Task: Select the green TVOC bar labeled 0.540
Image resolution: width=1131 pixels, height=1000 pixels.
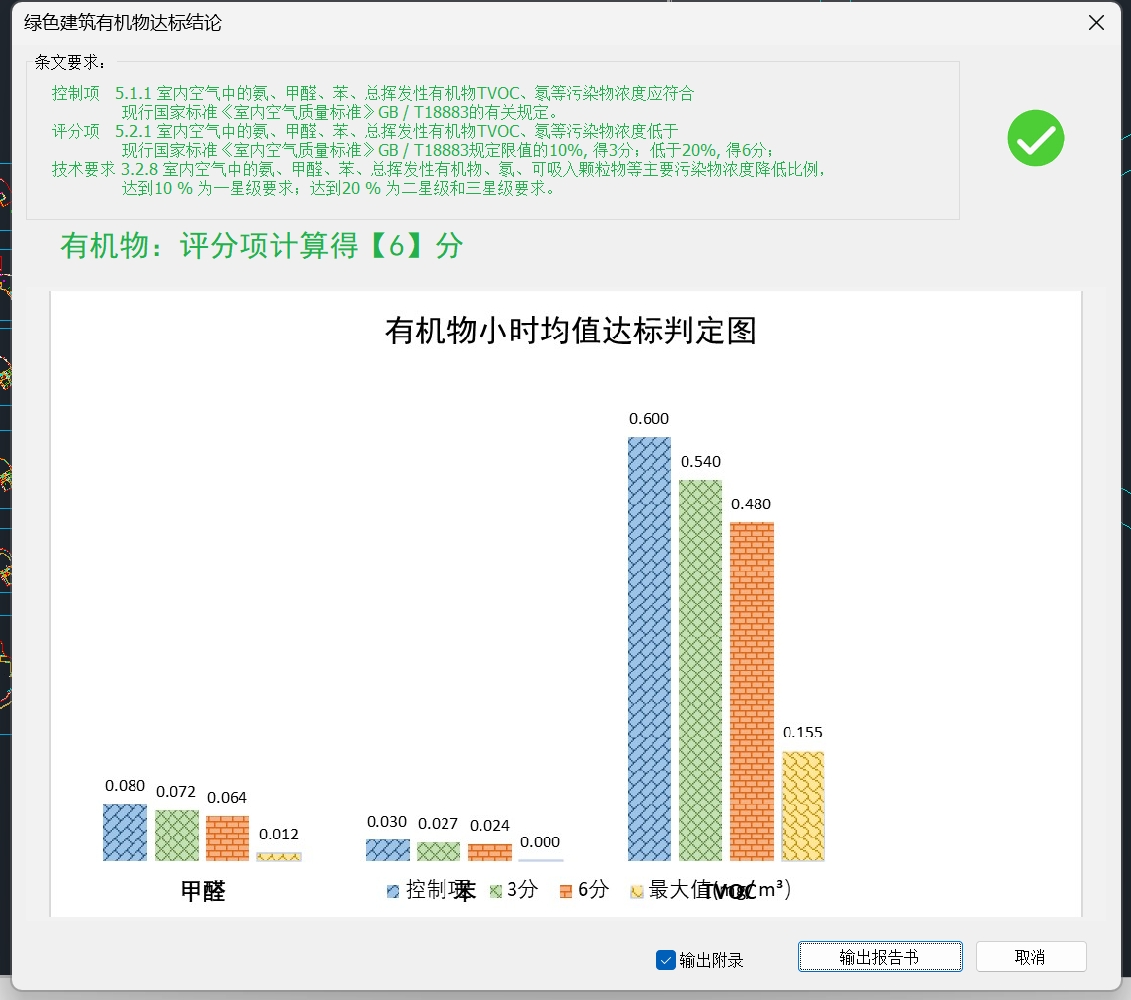Action: pyautogui.click(x=700, y=670)
